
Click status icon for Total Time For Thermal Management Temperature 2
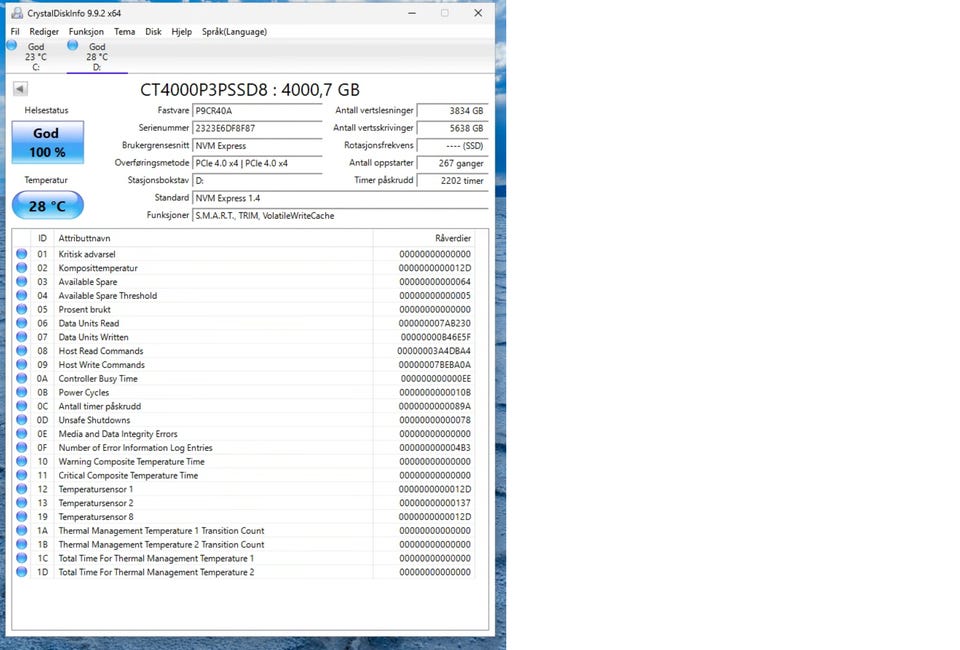[21, 572]
